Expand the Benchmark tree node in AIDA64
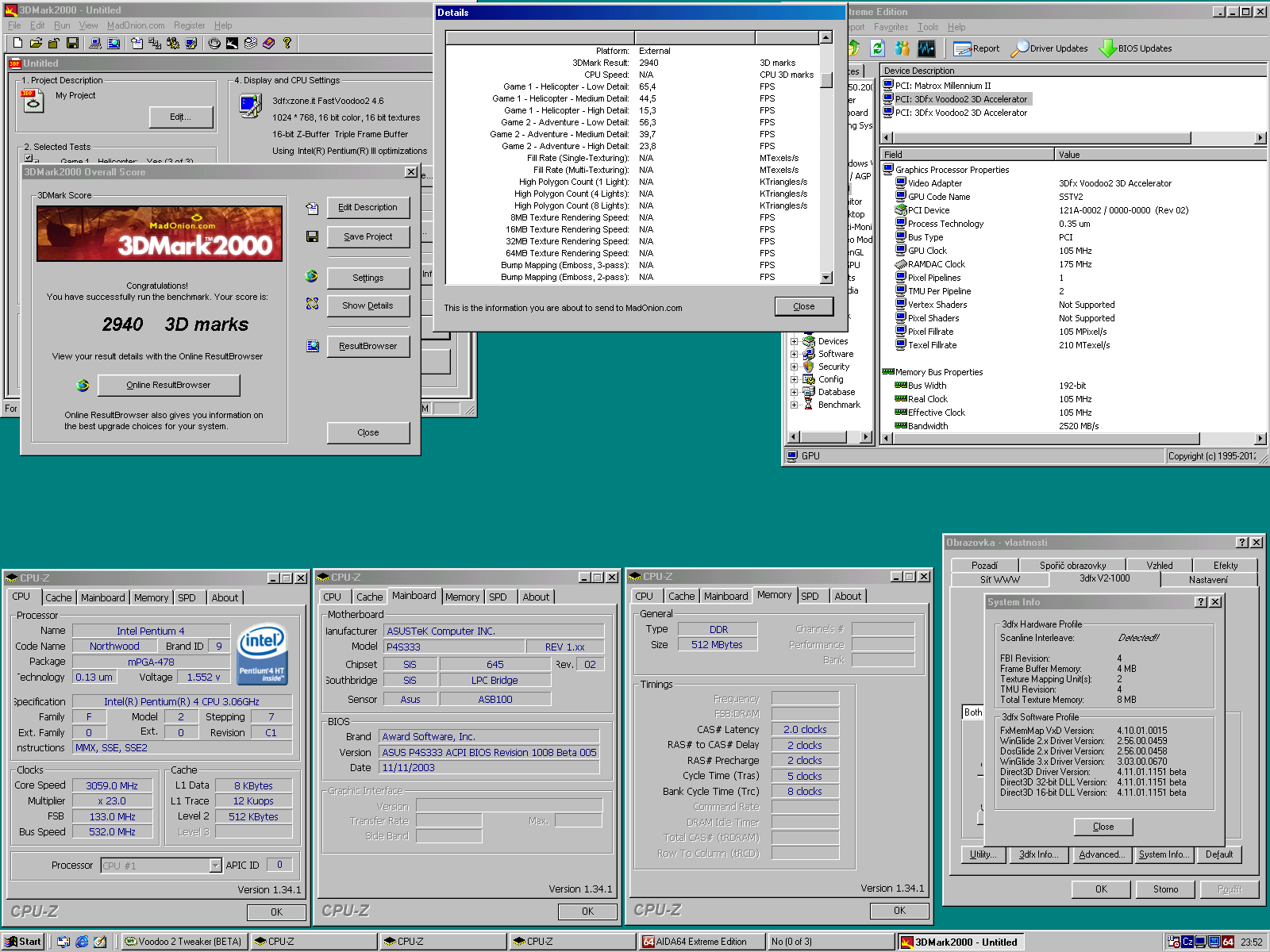This screenshot has width=1270, height=952. tap(794, 405)
